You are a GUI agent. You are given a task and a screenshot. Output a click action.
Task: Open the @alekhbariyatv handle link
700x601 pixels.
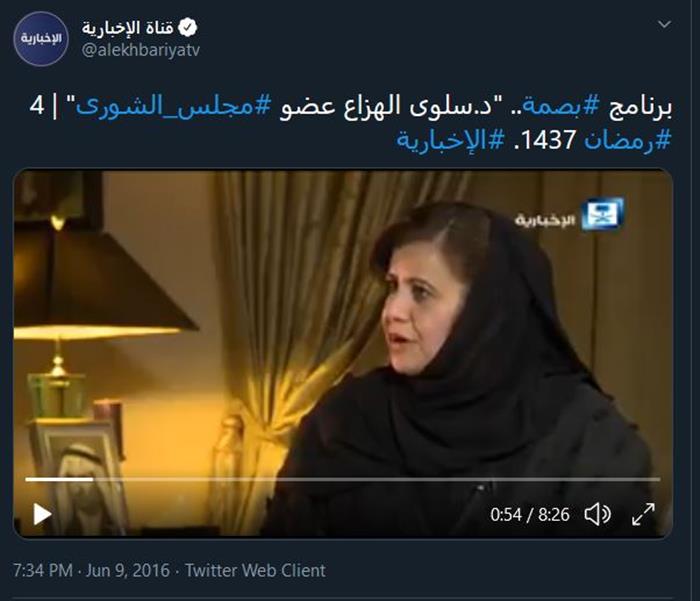point(141,50)
